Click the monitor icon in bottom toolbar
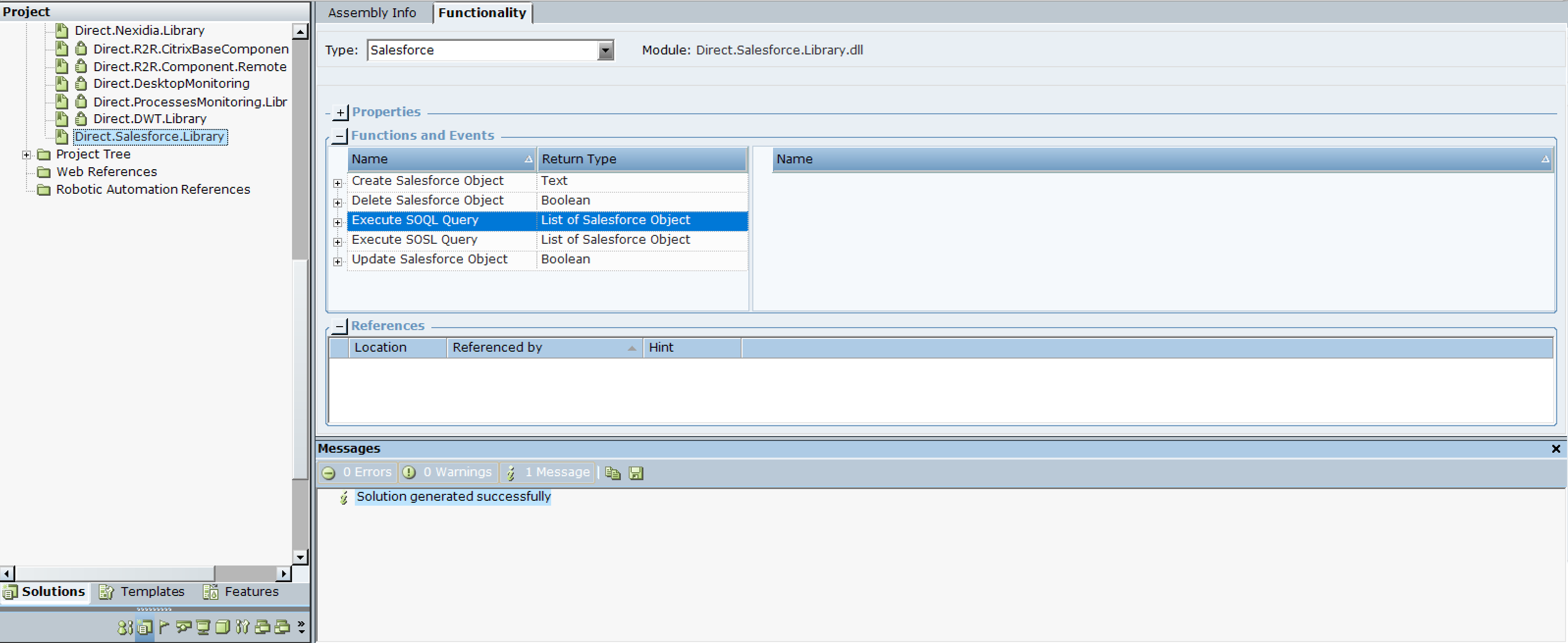1568x643 pixels. click(203, 627)
